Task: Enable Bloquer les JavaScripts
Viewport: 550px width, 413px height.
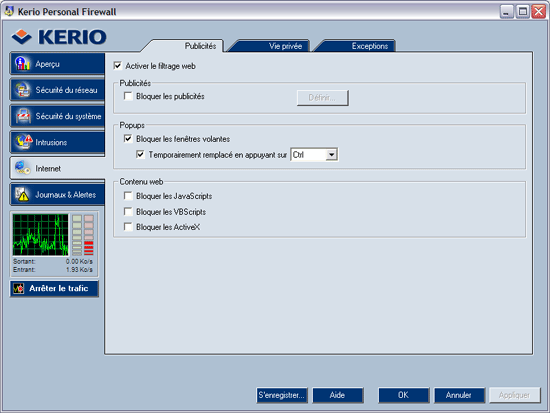Action: 128,196
